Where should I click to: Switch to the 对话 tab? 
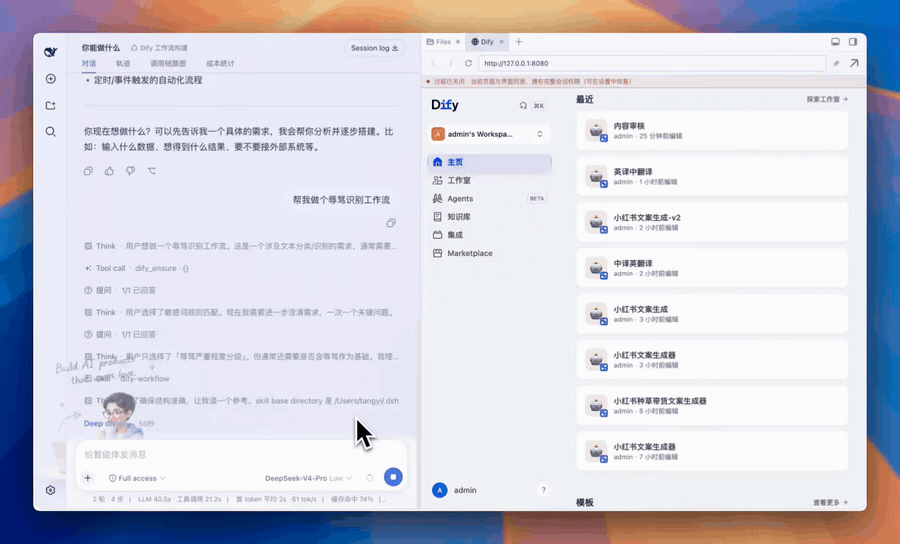88,64
